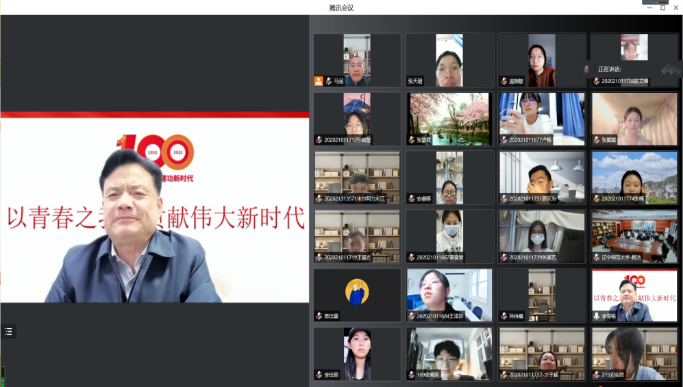Click the orange host badge in the first participant tile

[318, 81]
